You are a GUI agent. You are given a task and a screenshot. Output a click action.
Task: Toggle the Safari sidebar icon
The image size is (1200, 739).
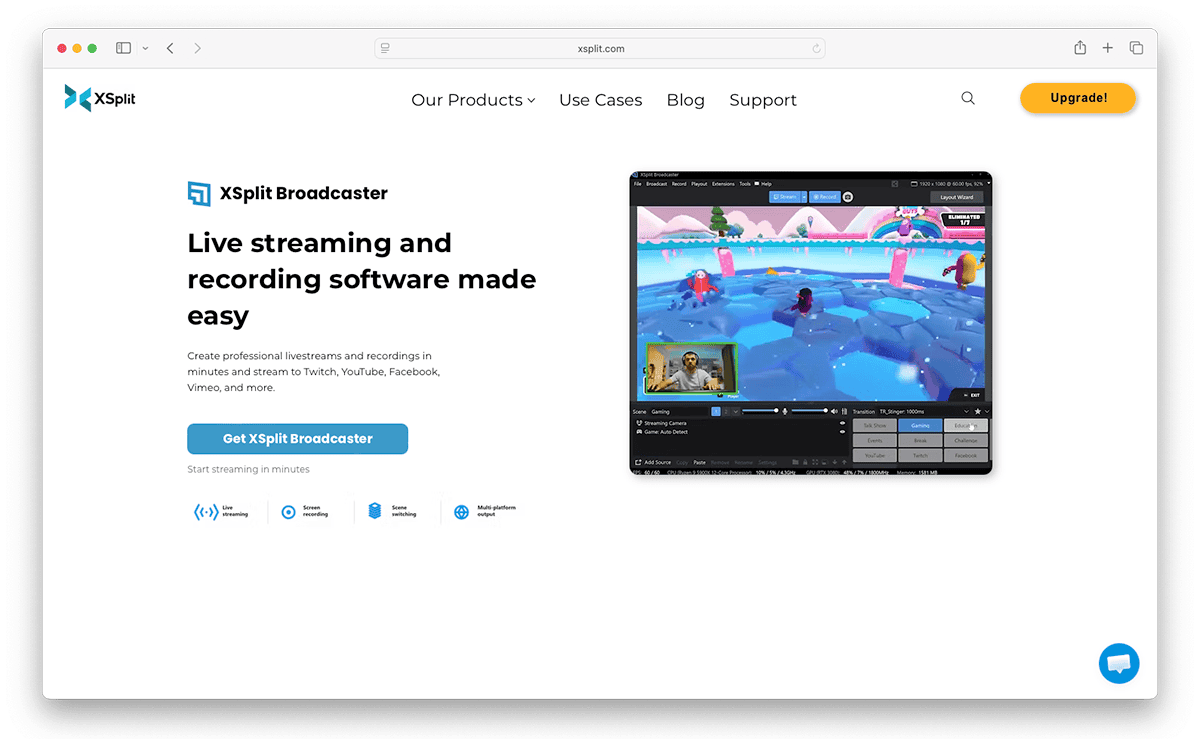[x=123, y=48]
